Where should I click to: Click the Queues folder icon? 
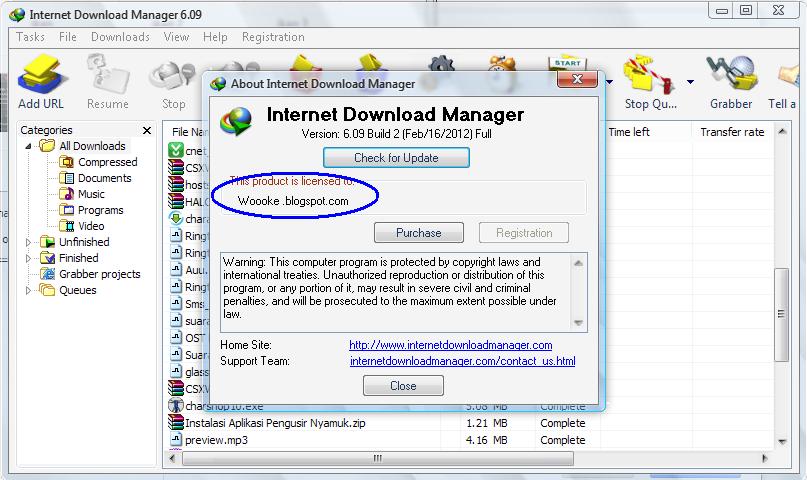[47, 290]
